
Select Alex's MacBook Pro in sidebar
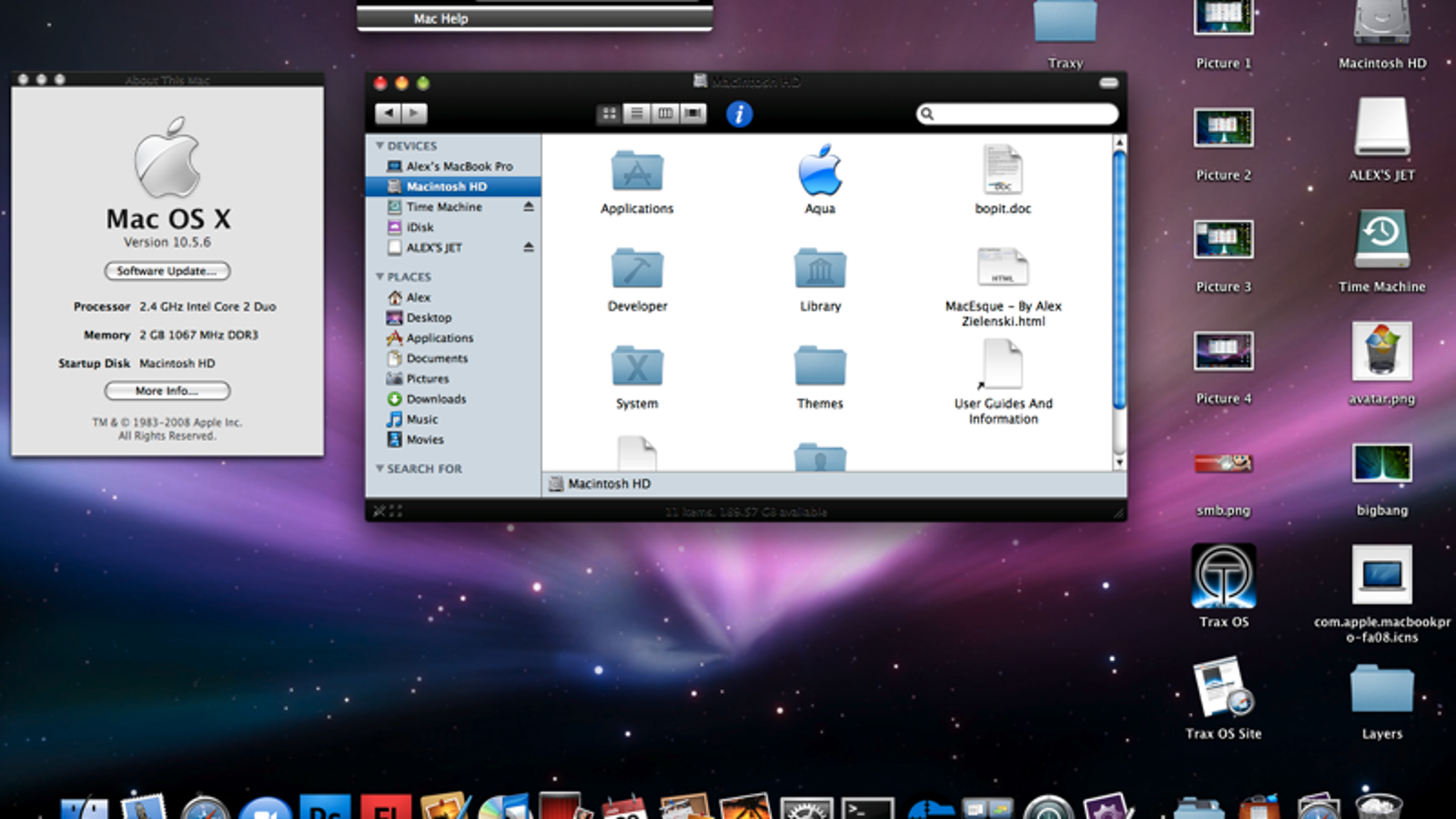pos(453,167)
